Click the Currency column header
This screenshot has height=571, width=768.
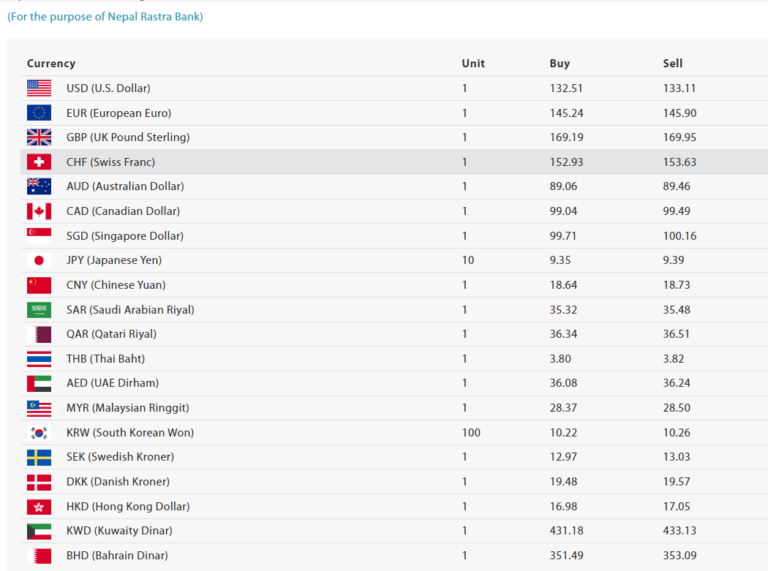tap(51, 63)
